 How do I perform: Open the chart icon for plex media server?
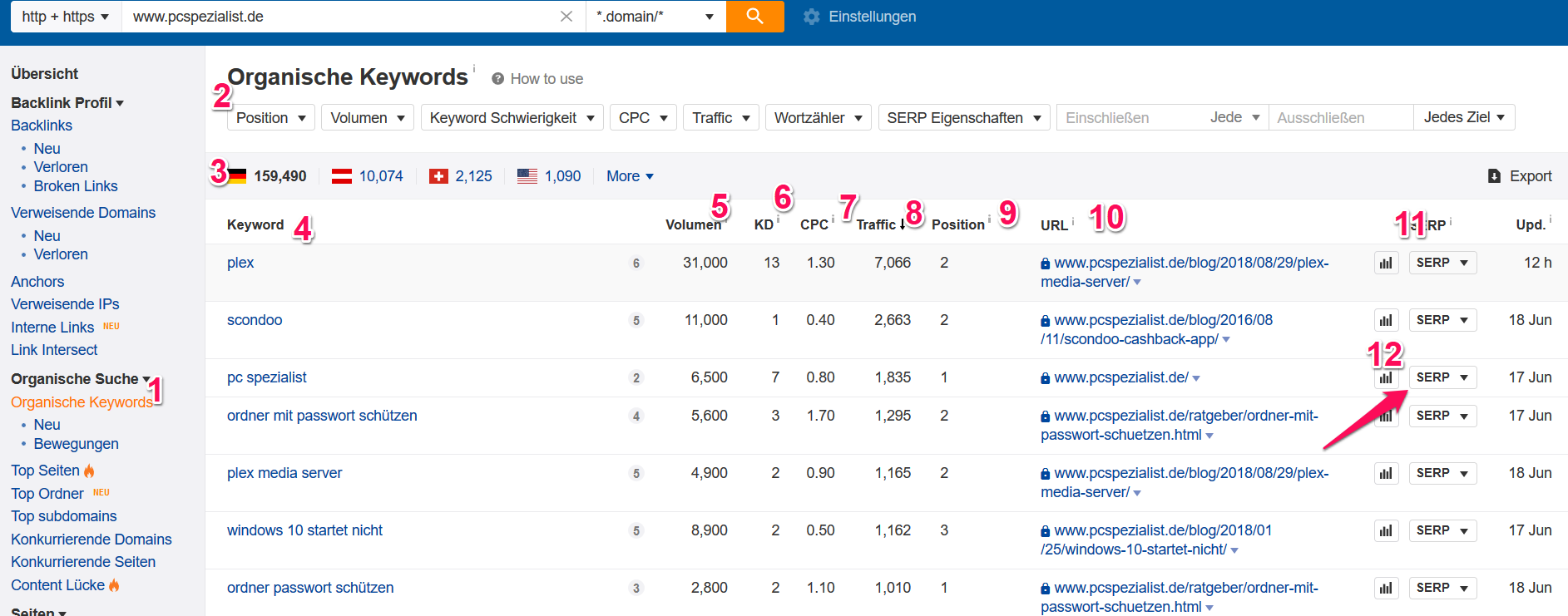pyautogui.click(x=1386, y=473)
